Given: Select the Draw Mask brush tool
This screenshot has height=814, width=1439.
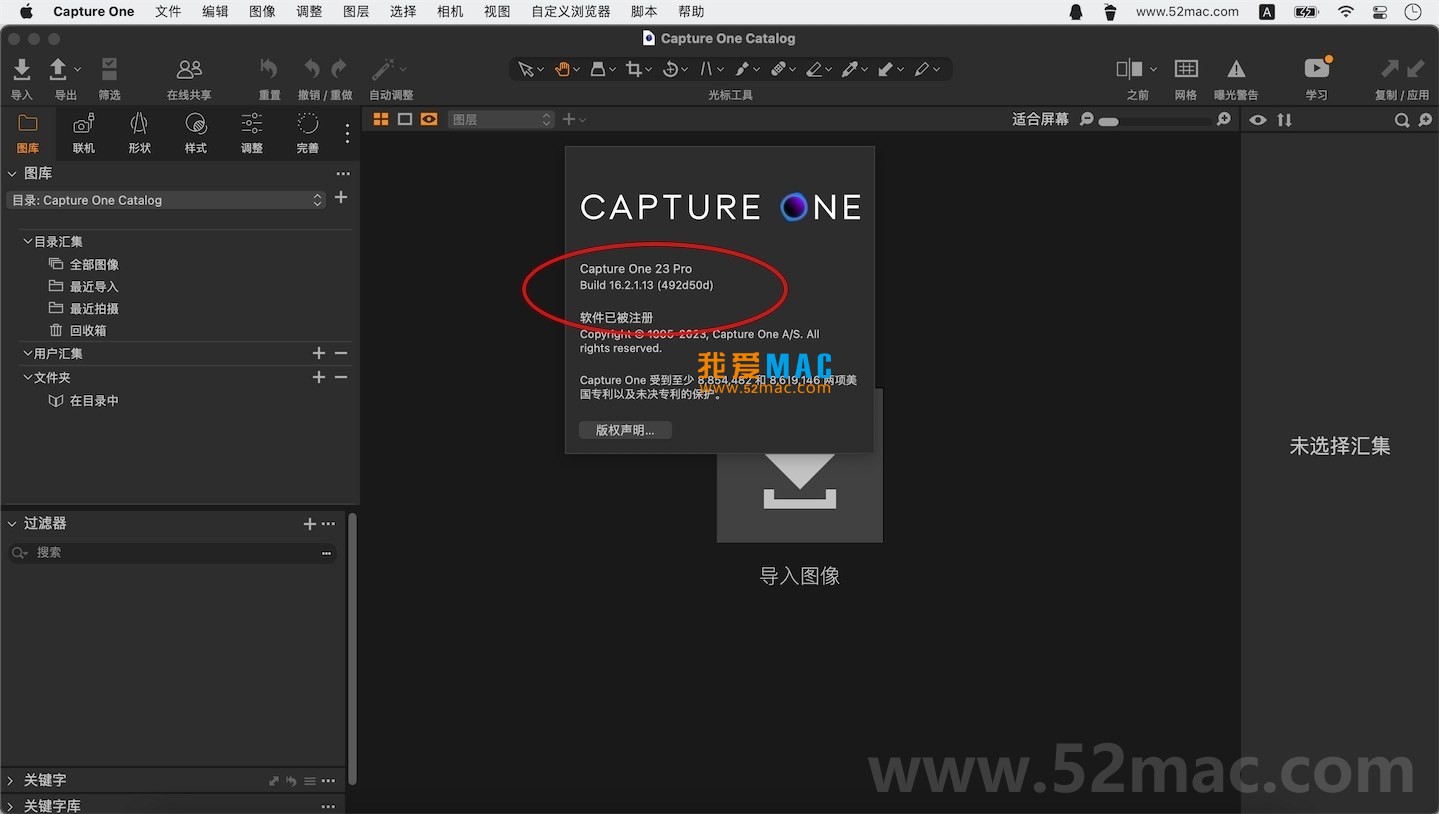Looking at the screenshot, I should click(x=744, y=69).
